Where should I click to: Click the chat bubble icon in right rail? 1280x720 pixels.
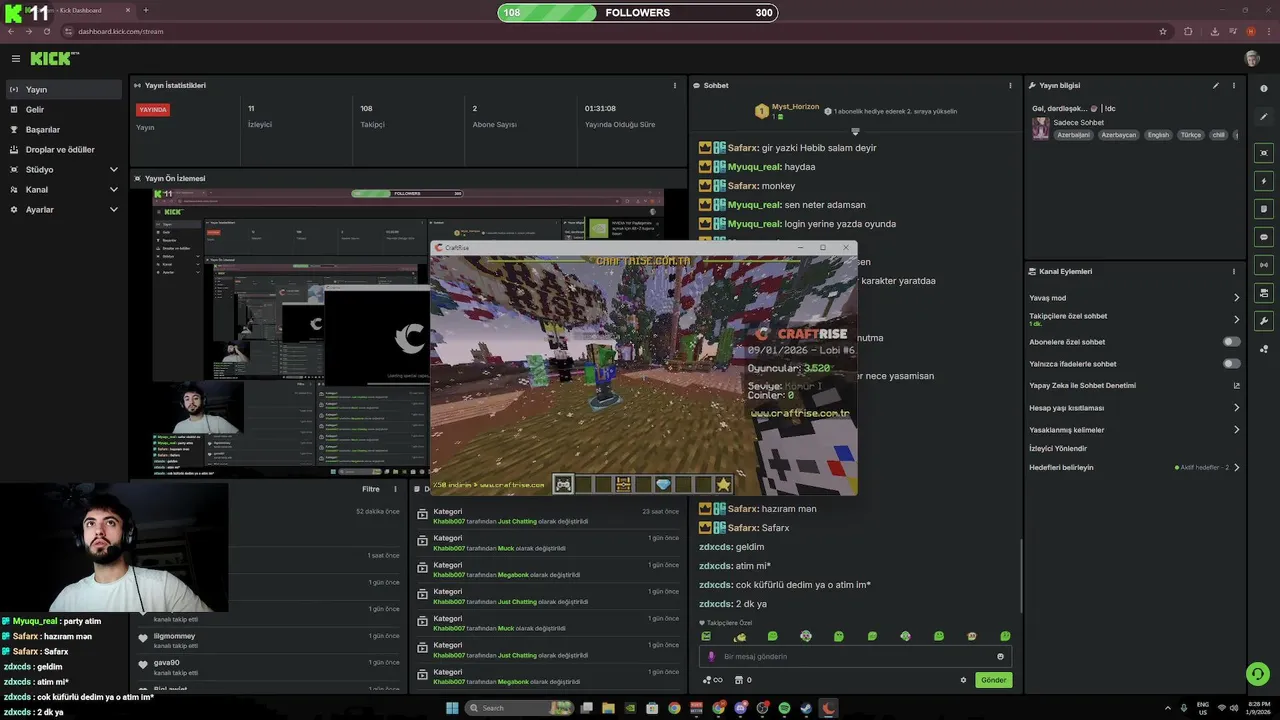1264,237
